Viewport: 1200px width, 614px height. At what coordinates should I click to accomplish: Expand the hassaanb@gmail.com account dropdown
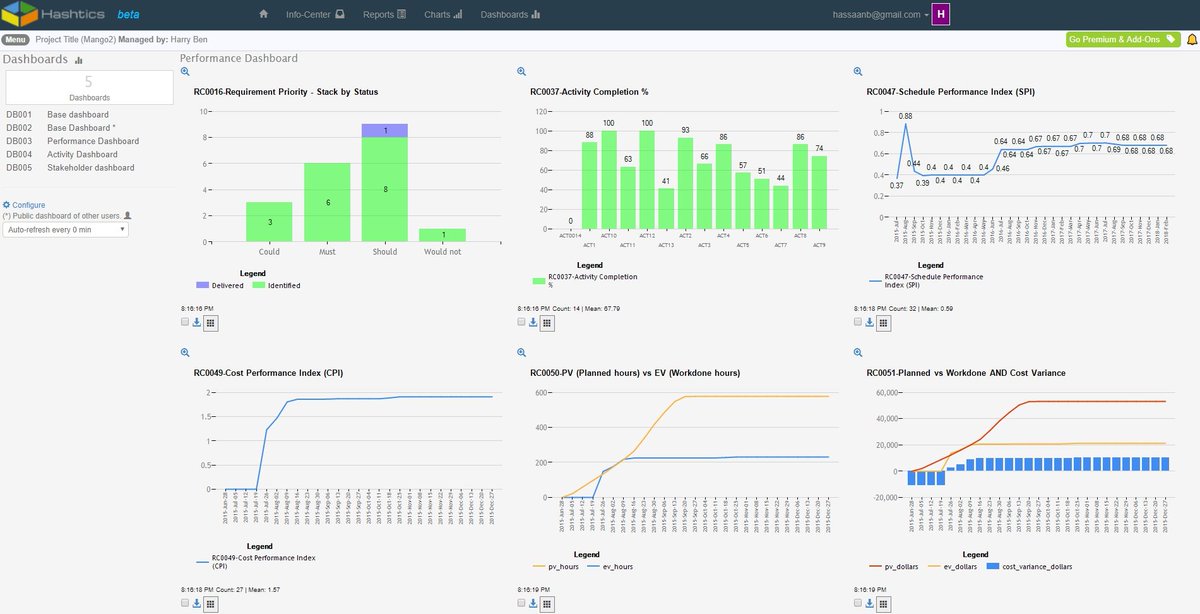(x=880, y=15)
